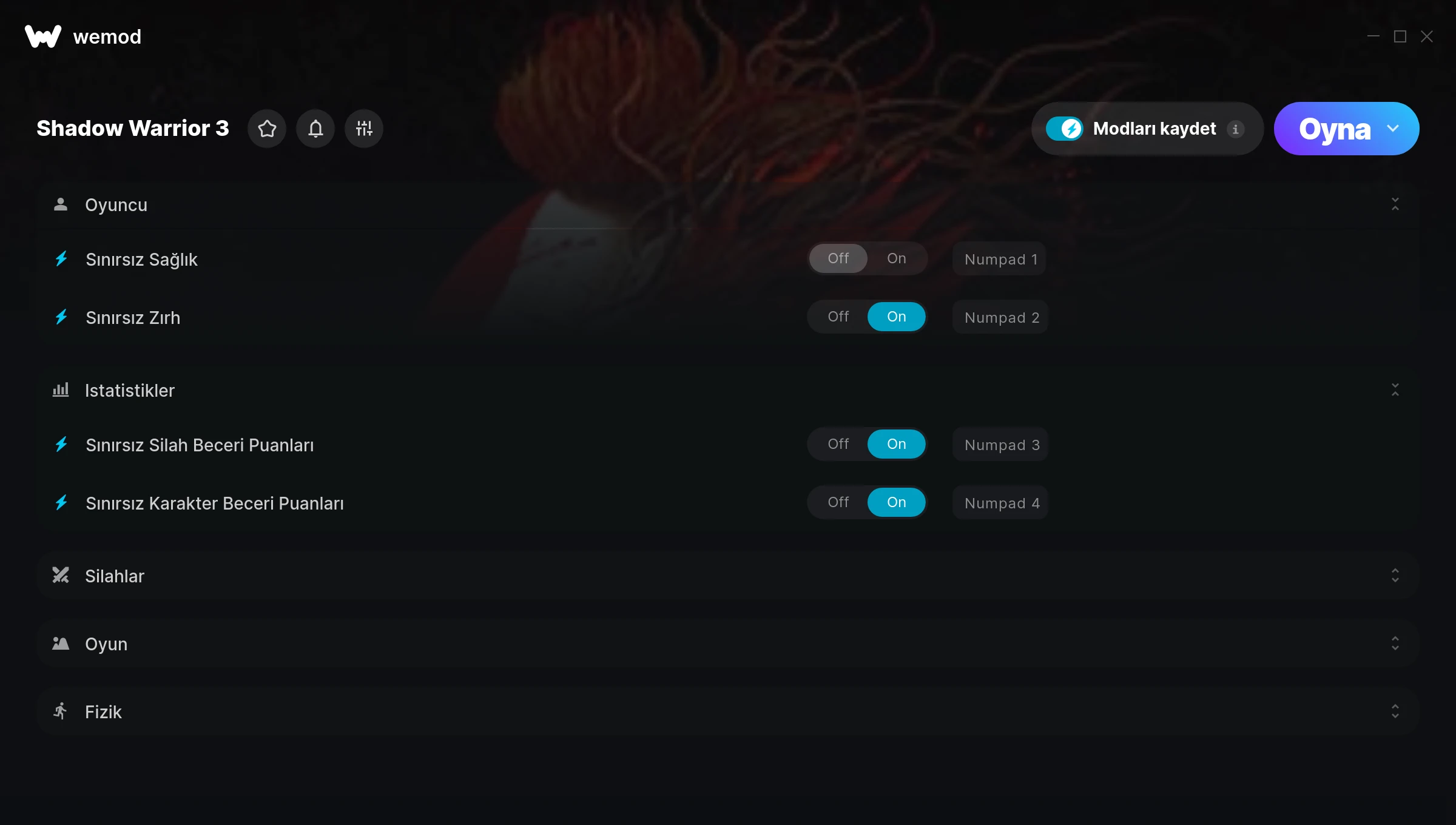Click the info icon beside Modları kaydet
This screenshot has height=825, width=1456.
(x=1235, y=129)
